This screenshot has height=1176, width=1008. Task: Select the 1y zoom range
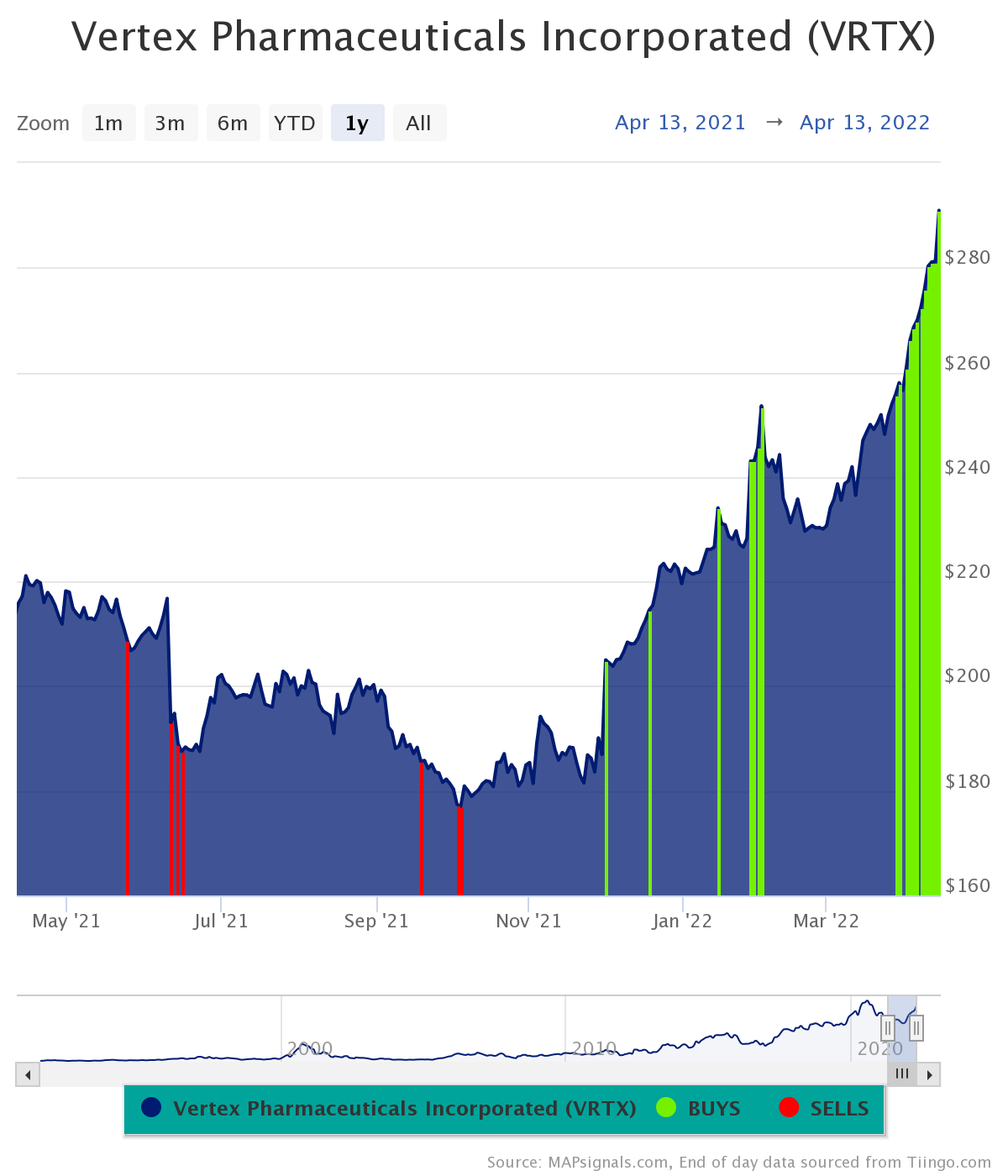[357, 123]
